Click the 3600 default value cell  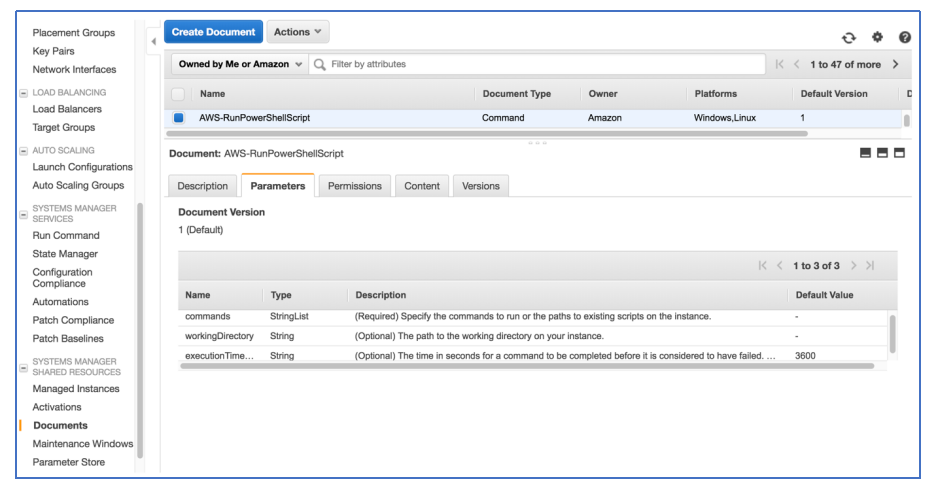pyautogui.click(x=805, y=356)
